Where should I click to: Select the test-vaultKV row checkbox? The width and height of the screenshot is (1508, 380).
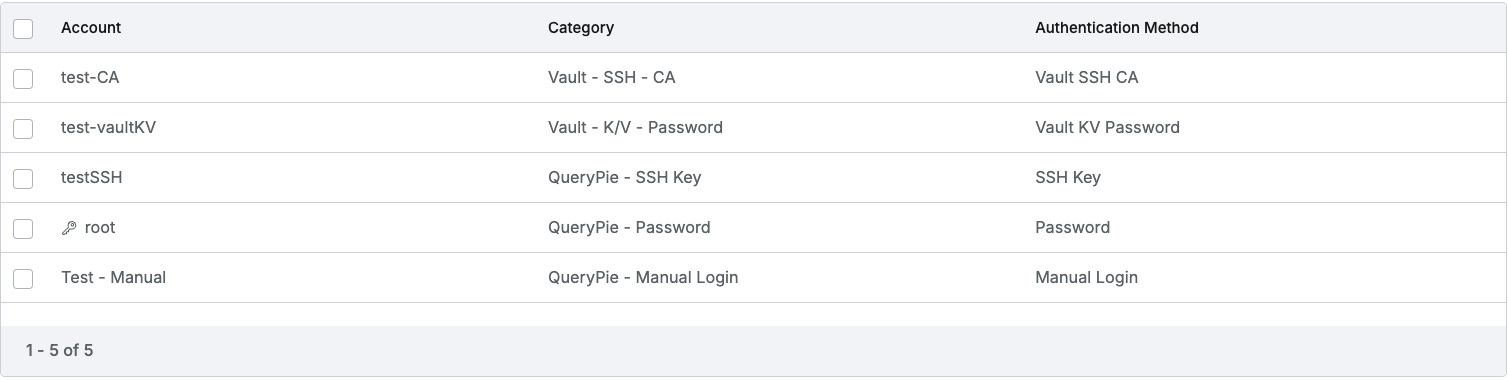tap(23, 128)
